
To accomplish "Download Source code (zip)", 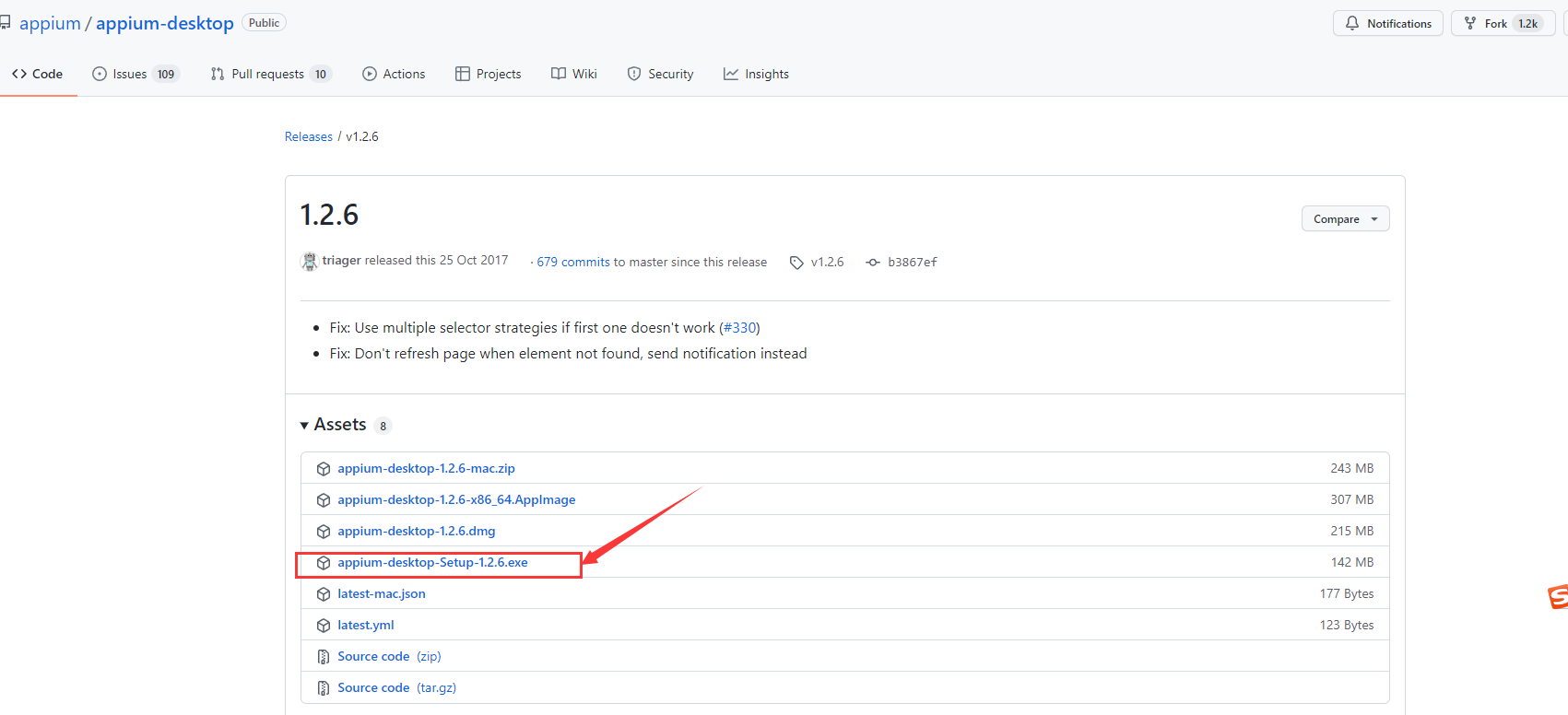I will 389,656.
